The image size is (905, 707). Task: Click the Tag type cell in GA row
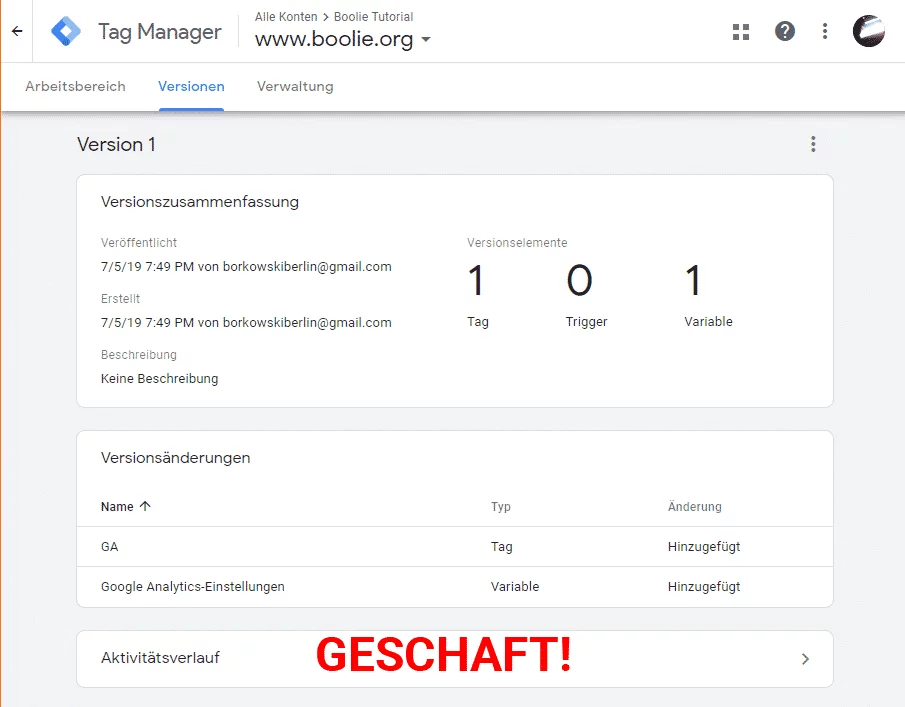pyautogui.click(x=502, y=547)
